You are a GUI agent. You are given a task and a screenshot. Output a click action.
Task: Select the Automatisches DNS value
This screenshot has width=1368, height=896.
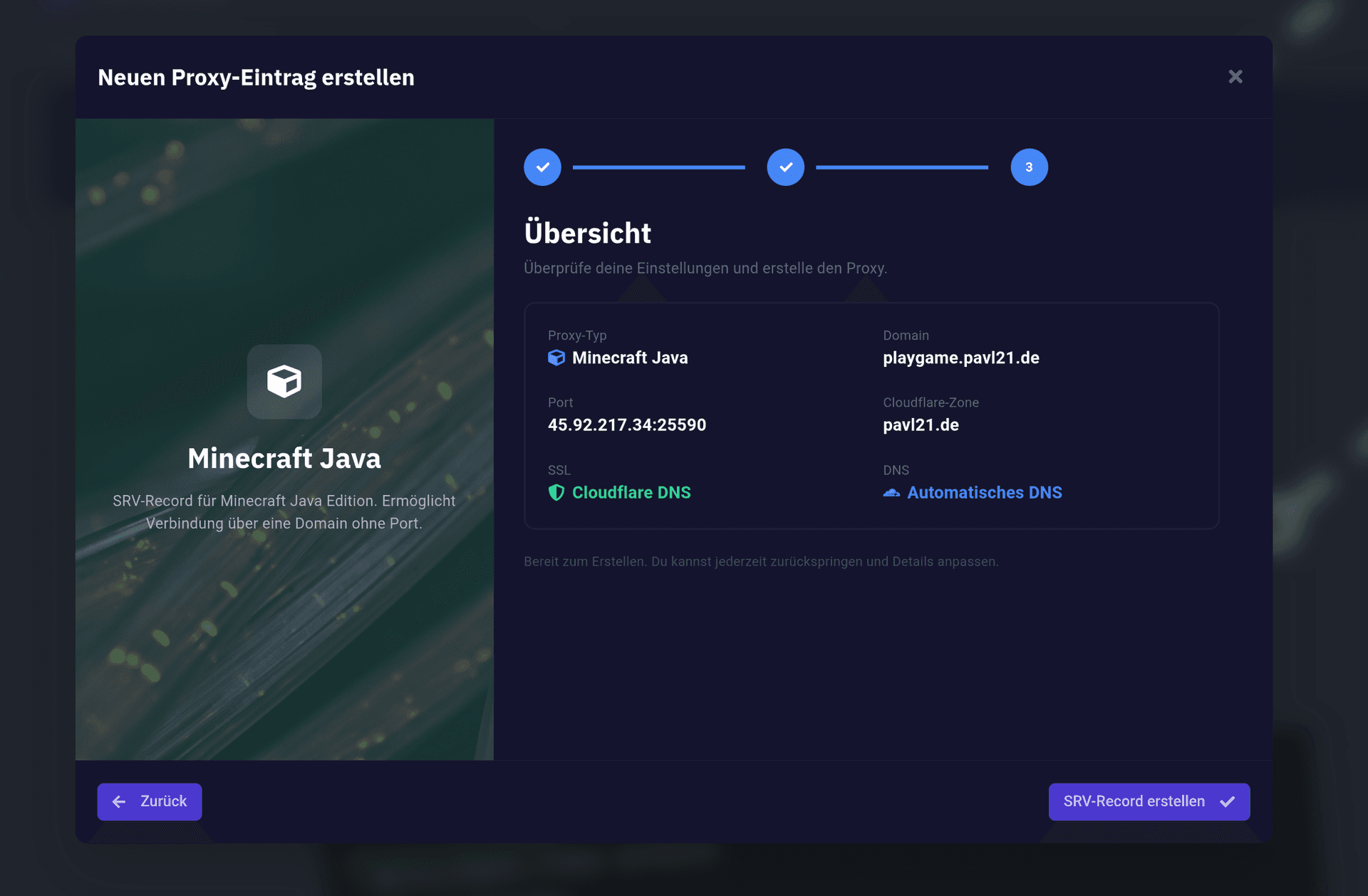point(984,492)
